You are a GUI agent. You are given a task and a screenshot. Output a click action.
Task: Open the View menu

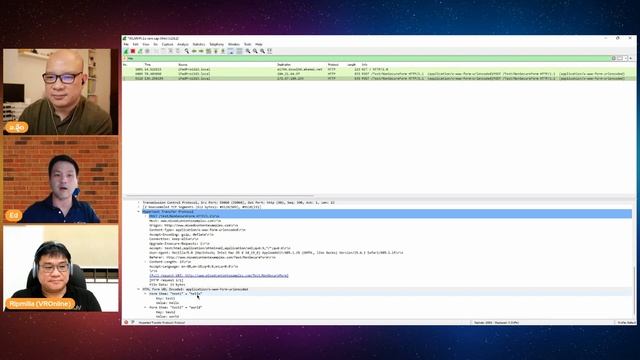click(x=146, y=44)
